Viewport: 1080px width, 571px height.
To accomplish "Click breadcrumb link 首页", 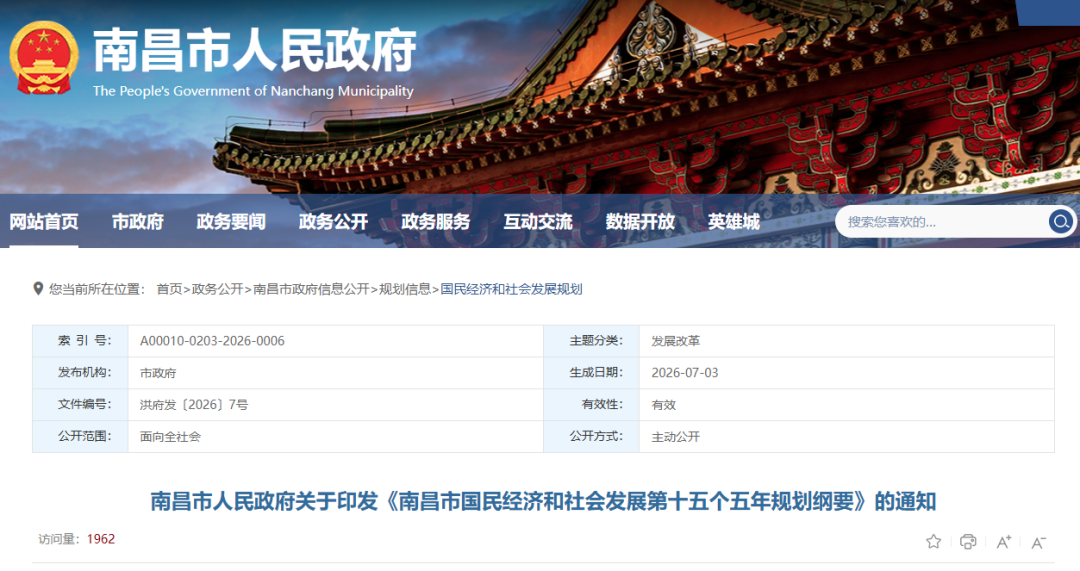I will click(x=169, y=289).
